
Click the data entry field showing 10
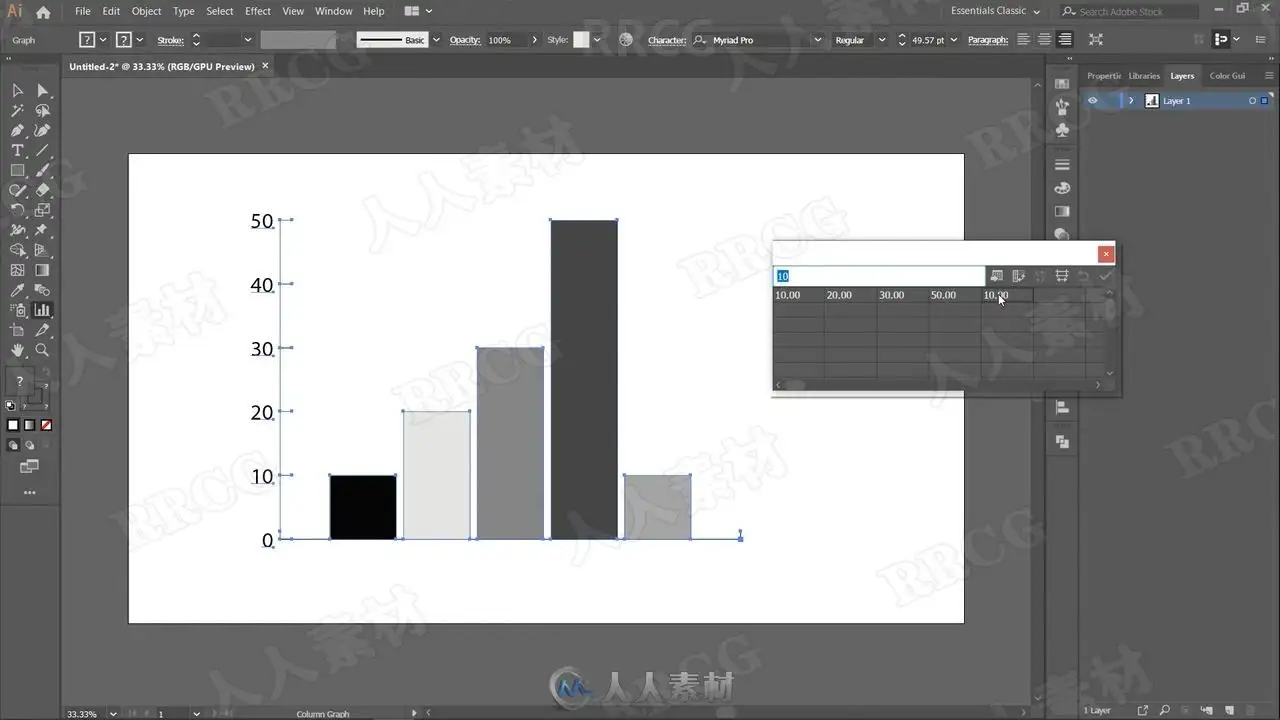pos(879,276)
